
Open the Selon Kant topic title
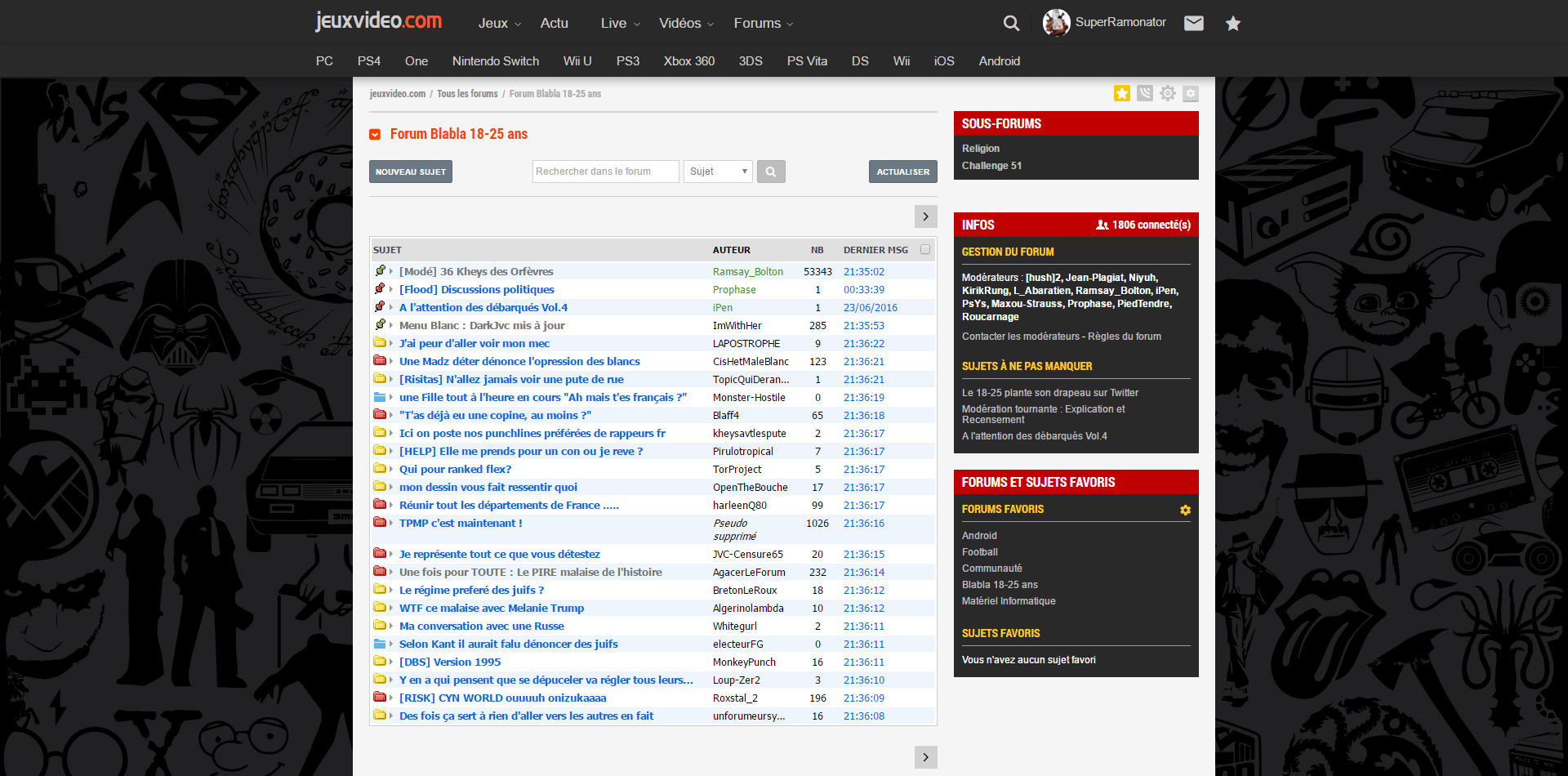click(509, 644)
